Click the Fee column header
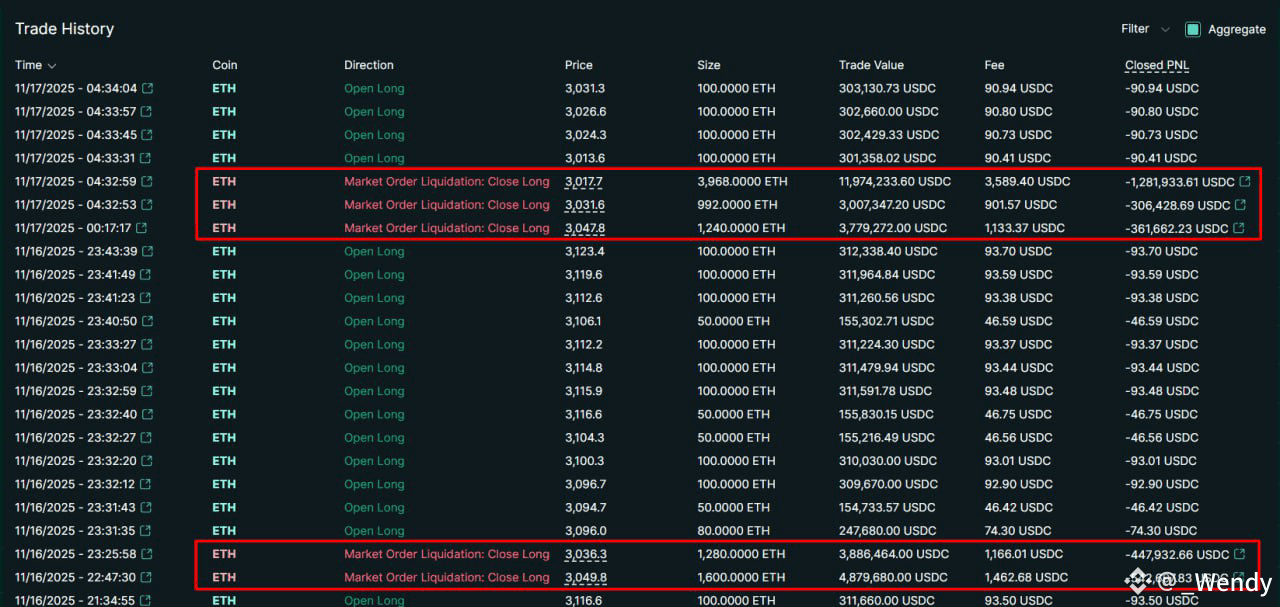 coord(994,65)
